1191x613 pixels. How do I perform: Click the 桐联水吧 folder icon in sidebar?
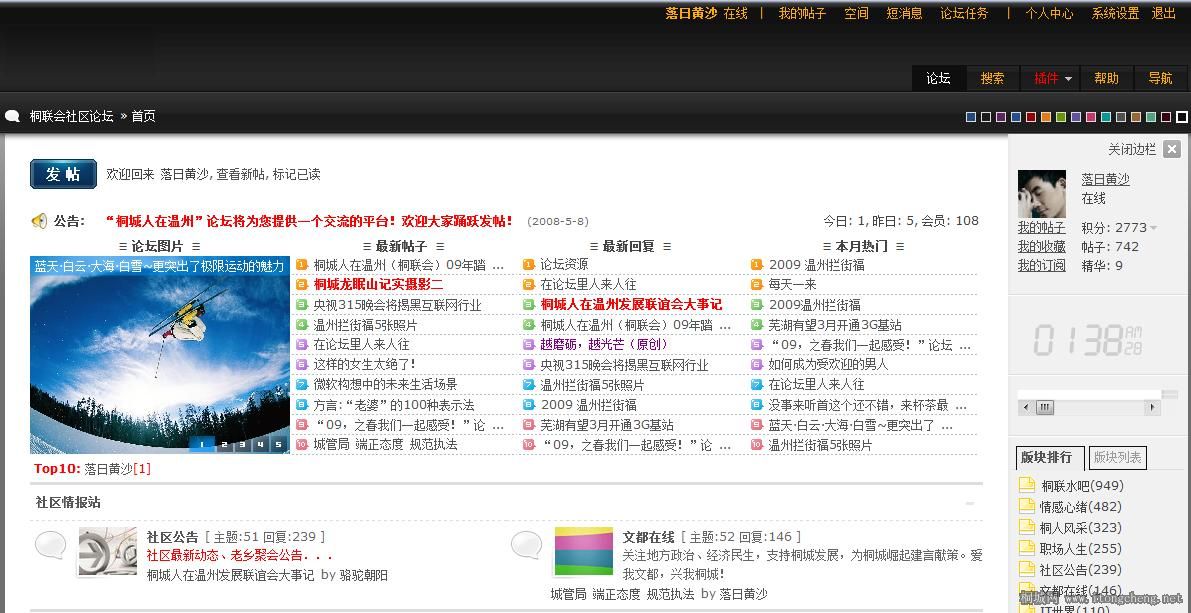coord(1027,486)
